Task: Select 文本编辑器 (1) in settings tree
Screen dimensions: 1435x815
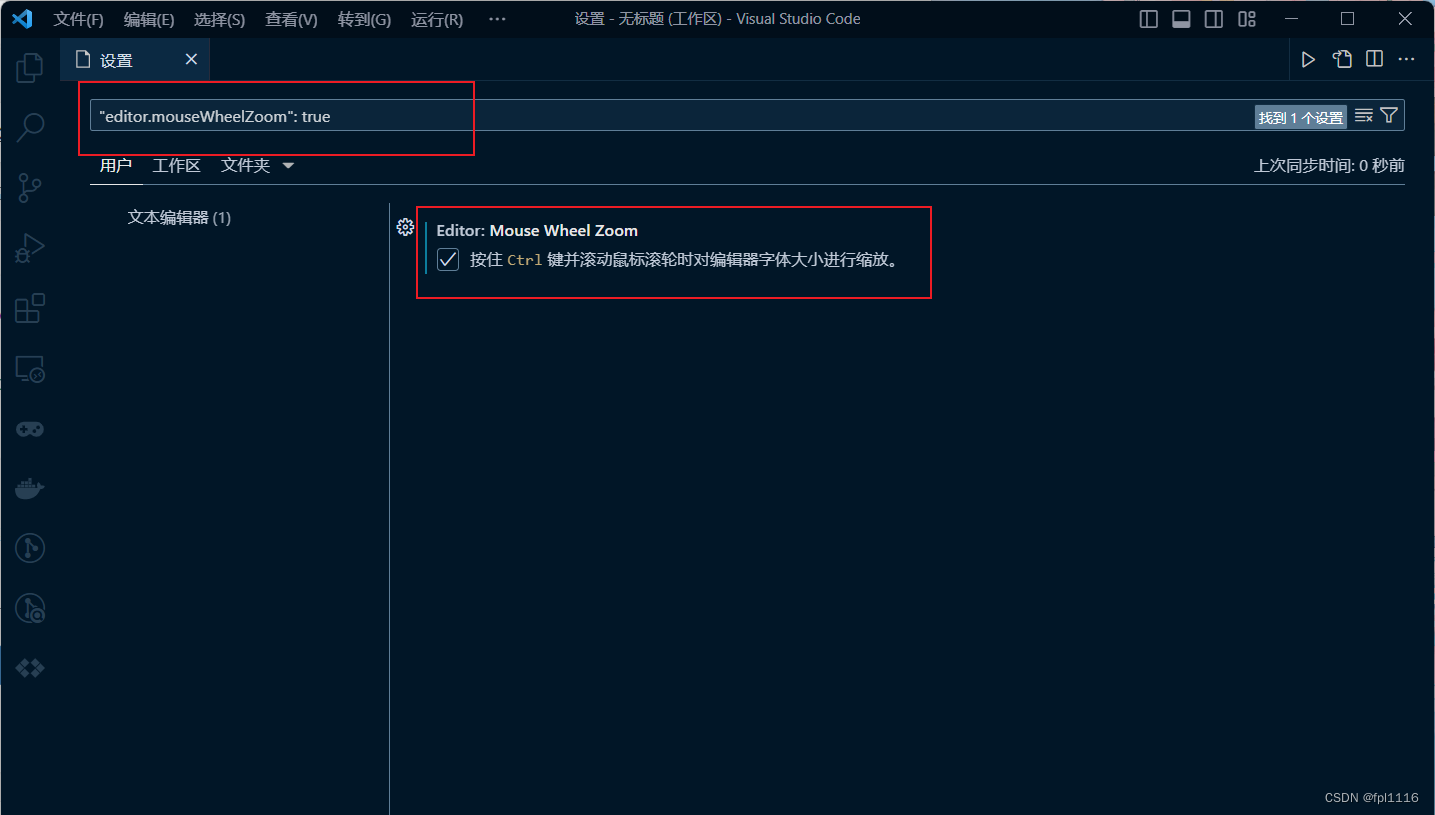Action: tap(180, 217)
